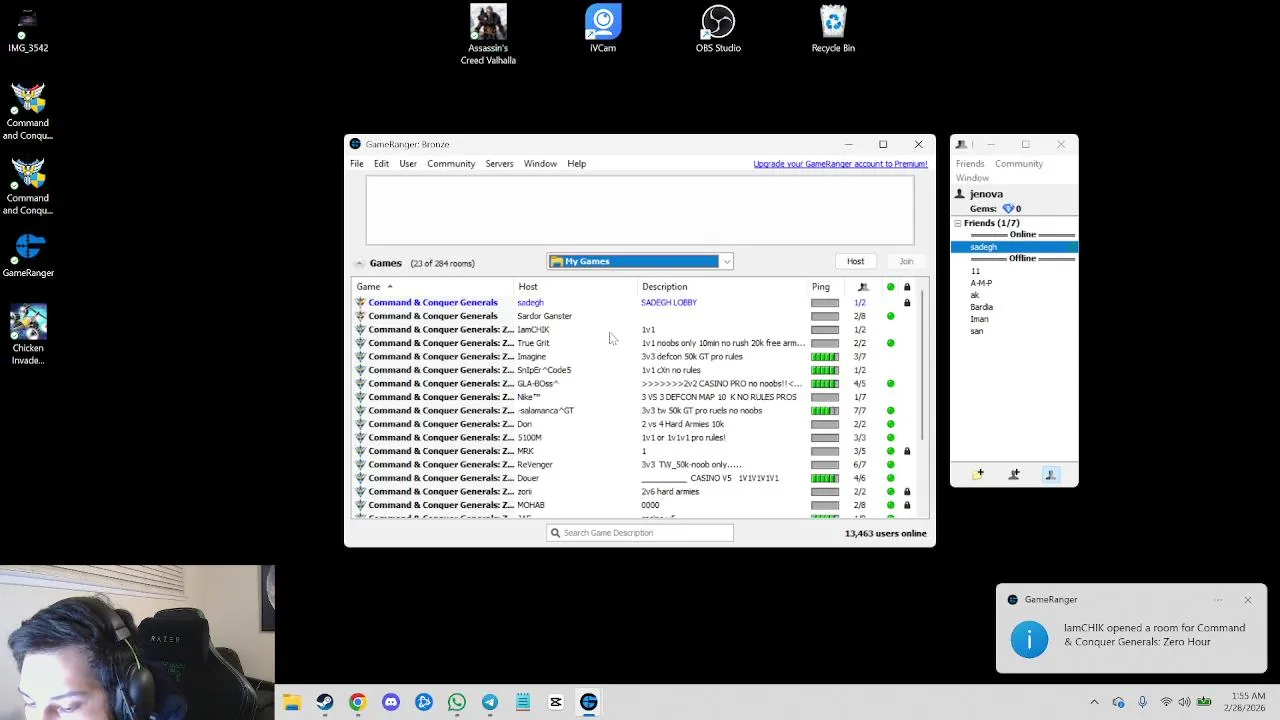1280x720 pixels.
Task: Open the My Games filter dropdown
Action: point(640,261)
